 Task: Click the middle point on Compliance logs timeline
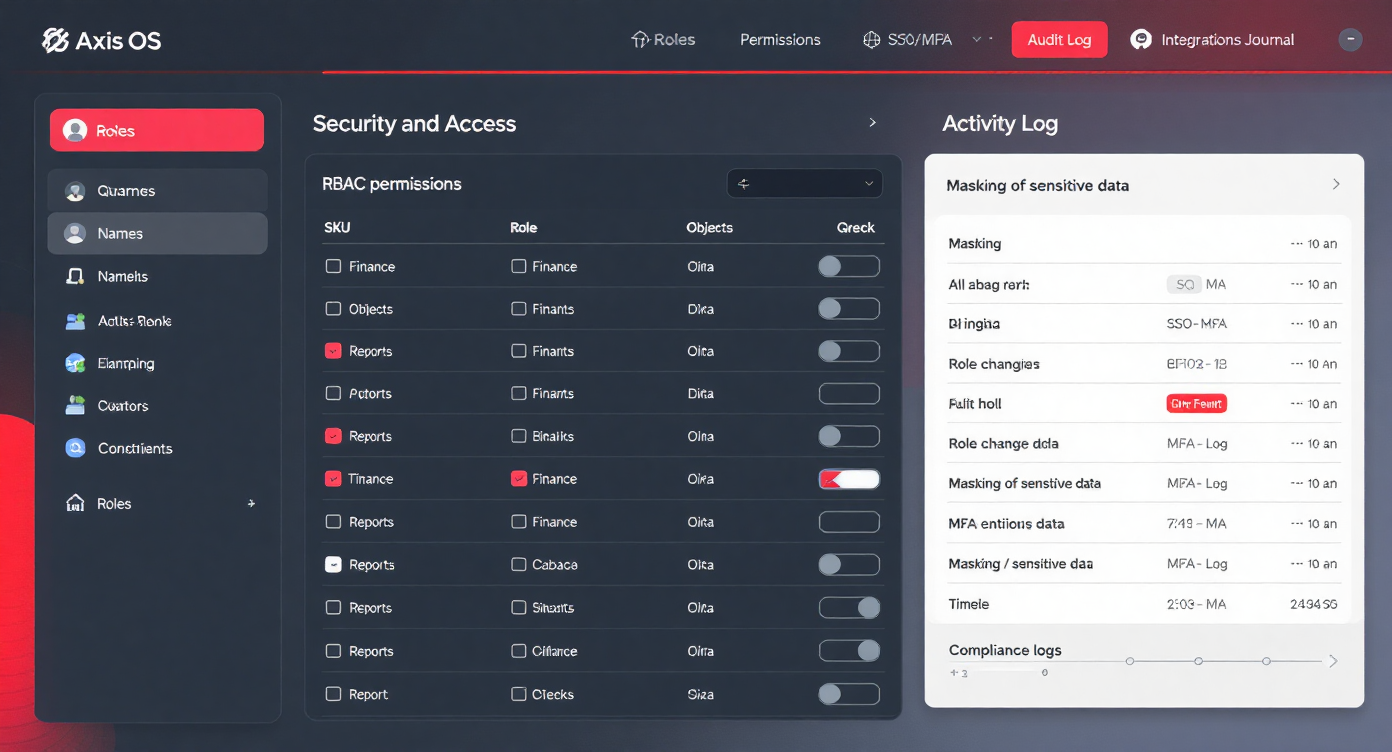click(x=1198, y=661)
